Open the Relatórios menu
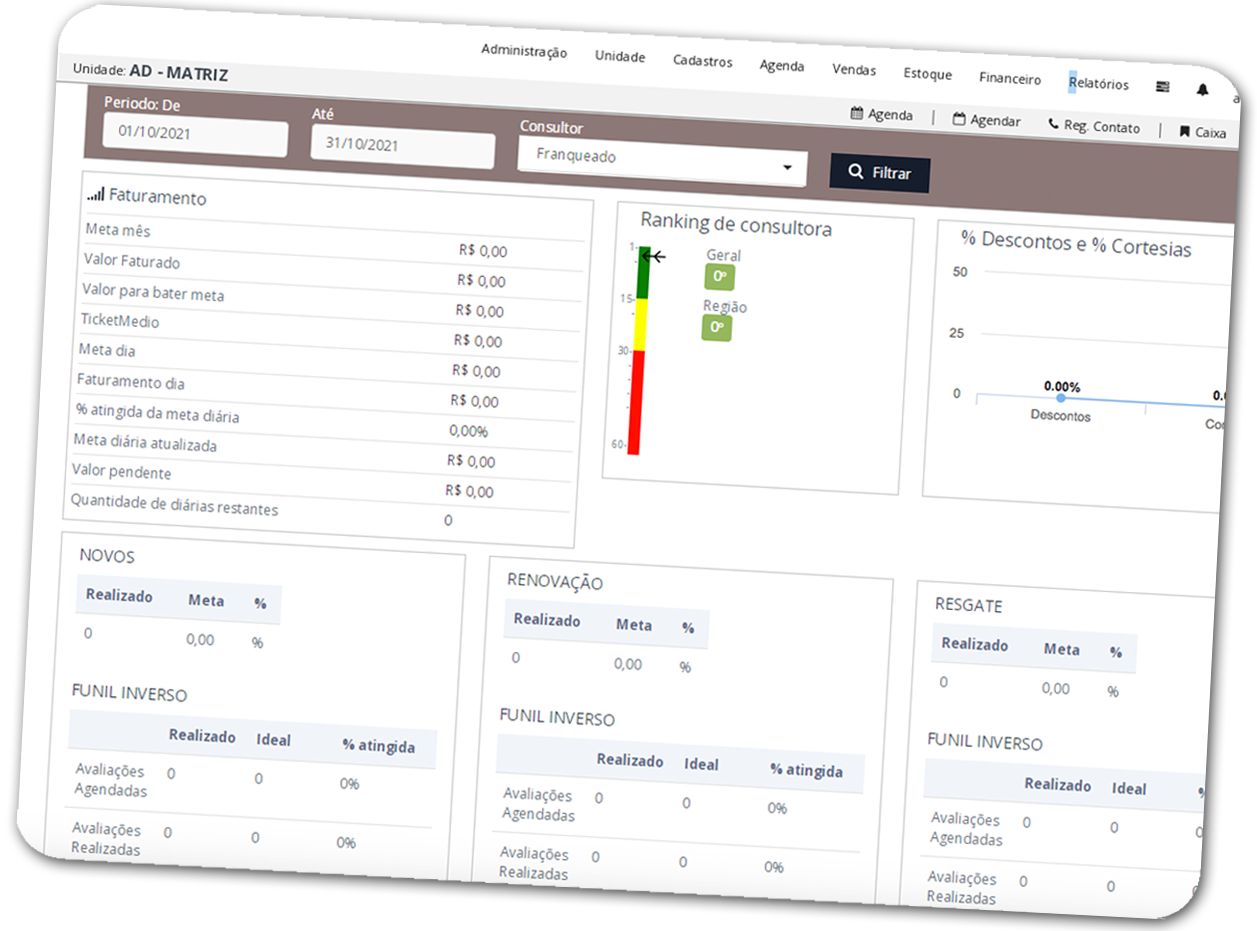This screenshot has width=1257, height=931. pyautogui.click(x=1098, y=84)
